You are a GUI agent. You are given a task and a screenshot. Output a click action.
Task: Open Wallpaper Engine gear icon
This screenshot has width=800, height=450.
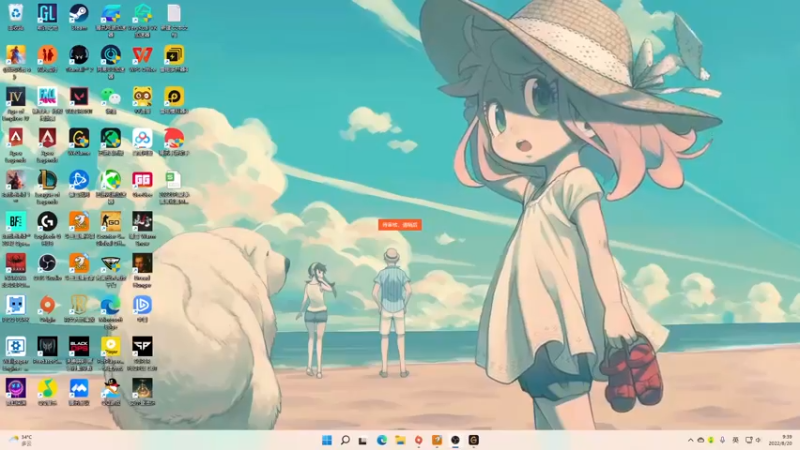[x=16, y=347]
